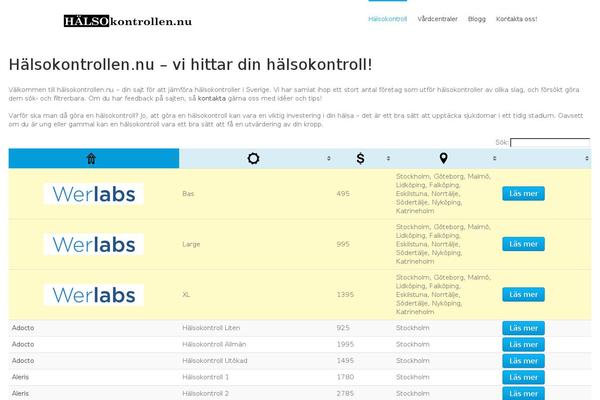Viewport: 600px width, 400px height.
Task: Click price 2785 in table
Action: [345, 393]
